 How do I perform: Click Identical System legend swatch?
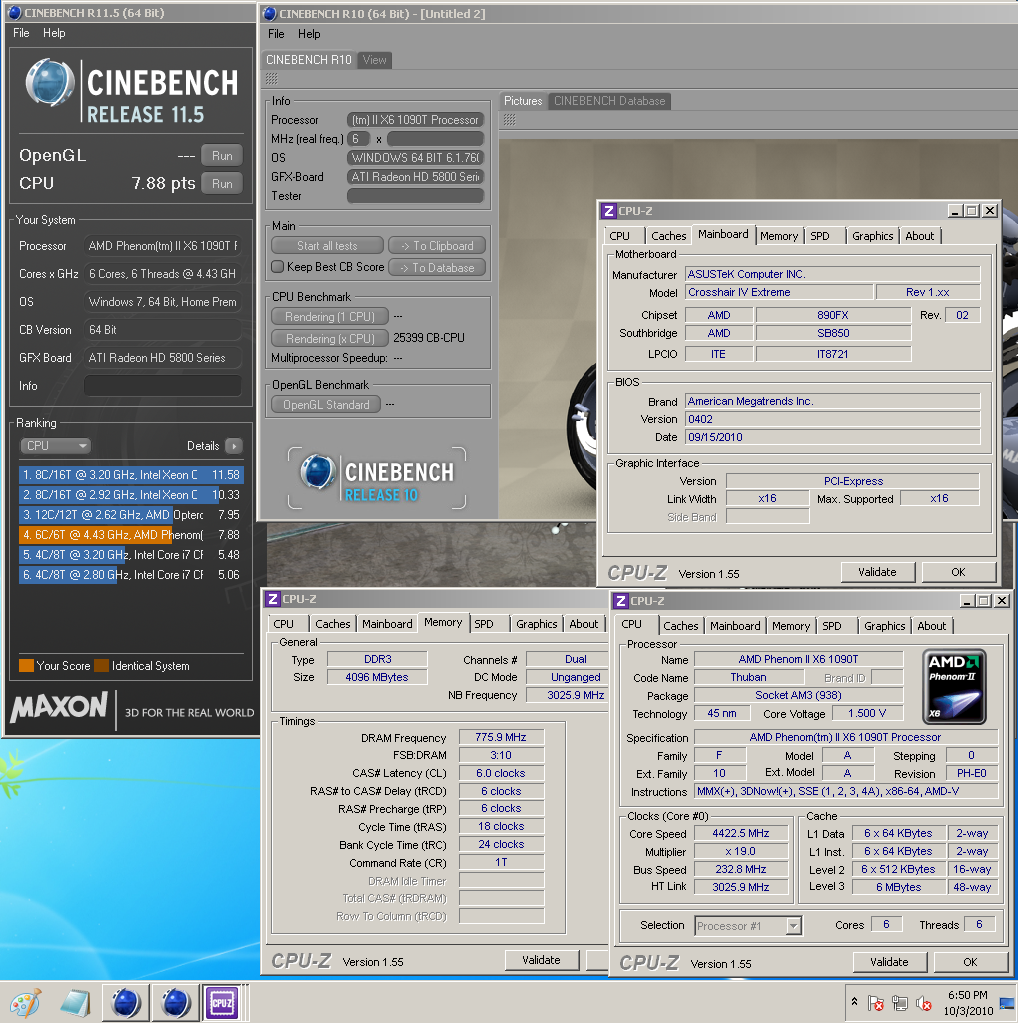click(x=101, y=665)
